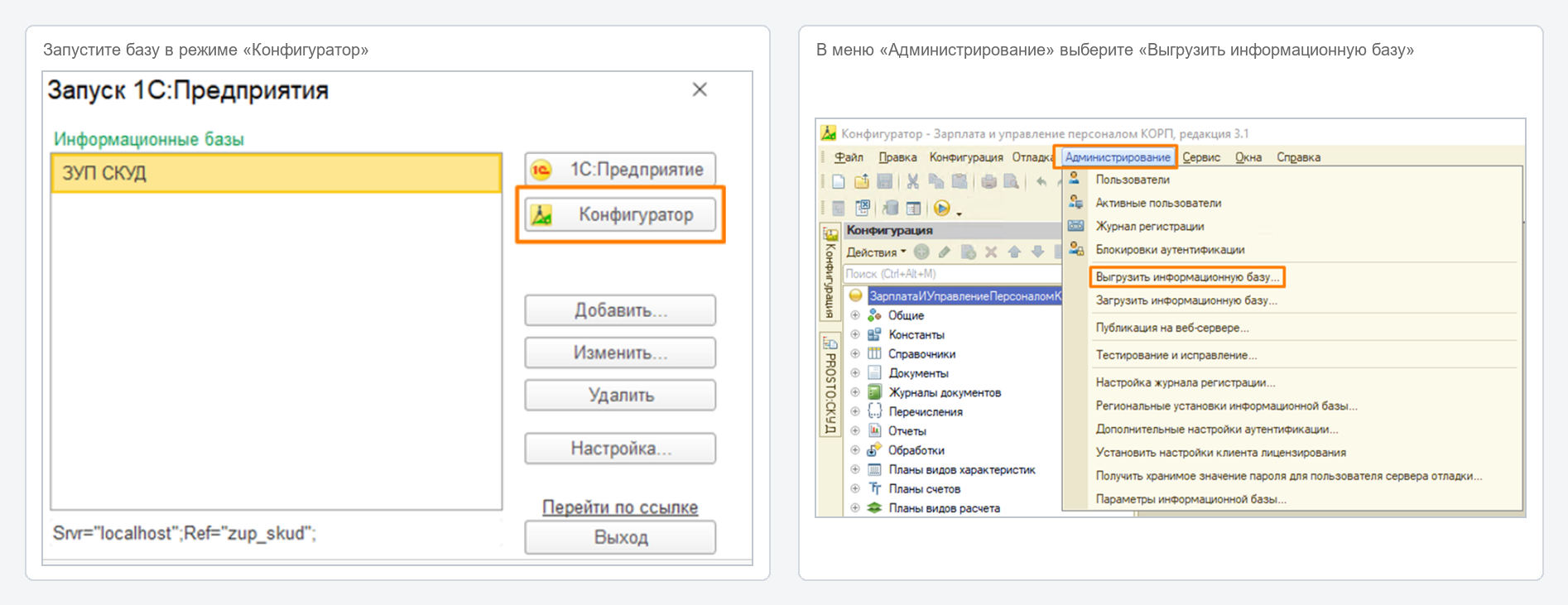Open the Файл menu
Image resolution: width=1568 pixels, height=605 pixels.
(849, 157)
